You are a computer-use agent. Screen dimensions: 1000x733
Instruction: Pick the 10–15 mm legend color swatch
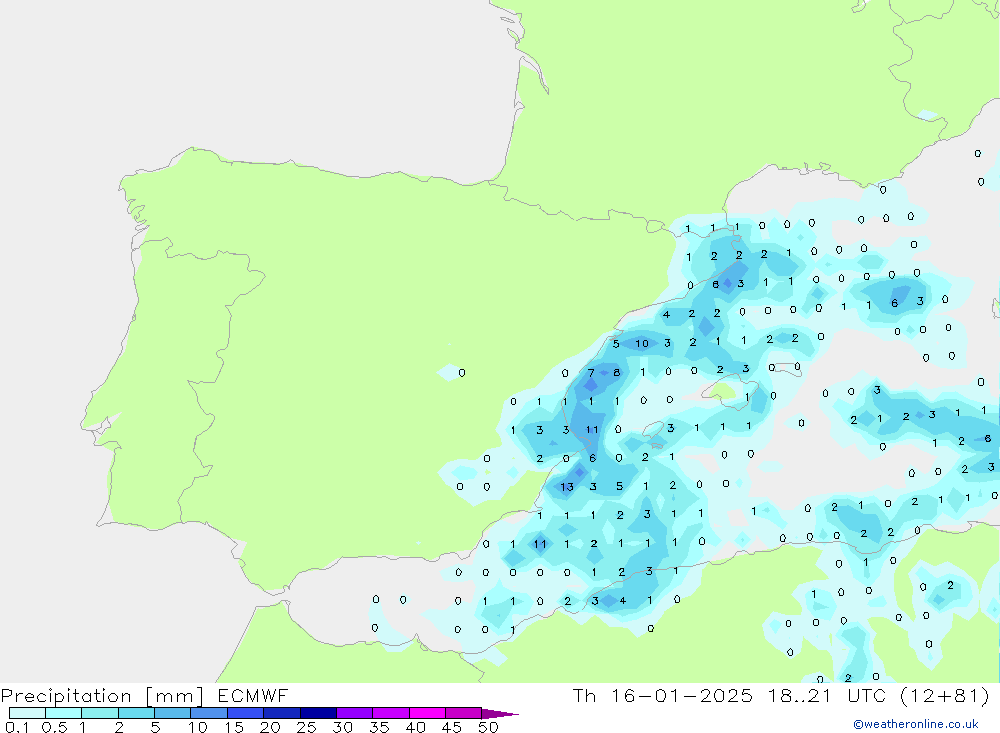pos(209,713)
